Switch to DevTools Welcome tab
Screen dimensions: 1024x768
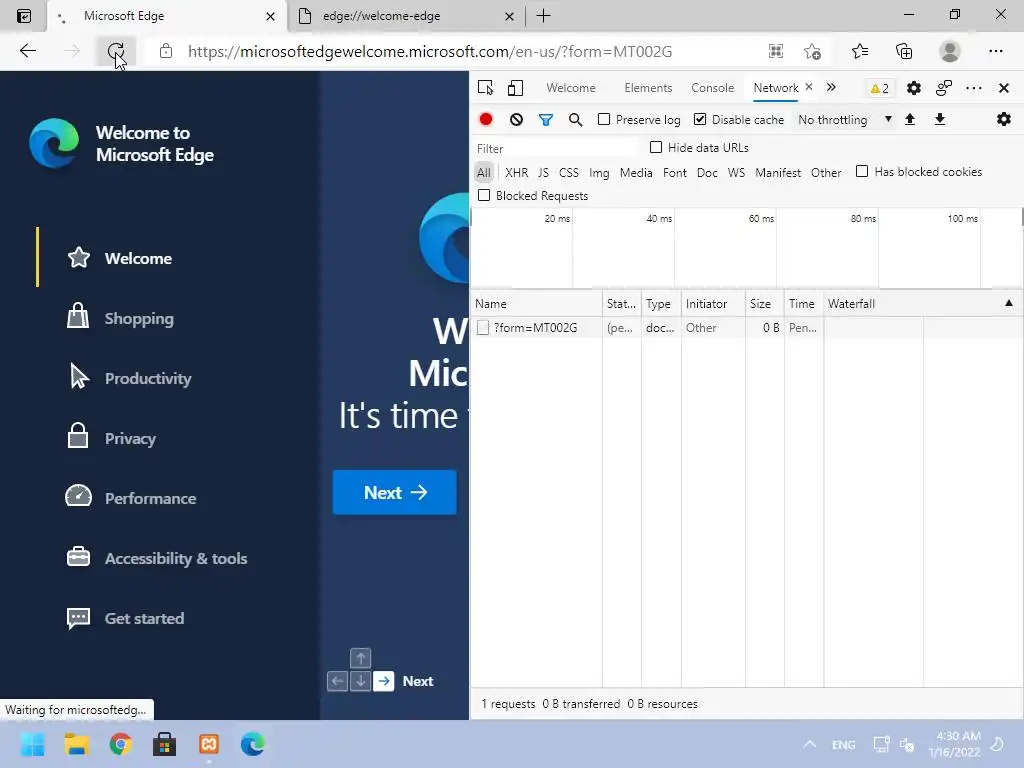[x=571, y=88]
